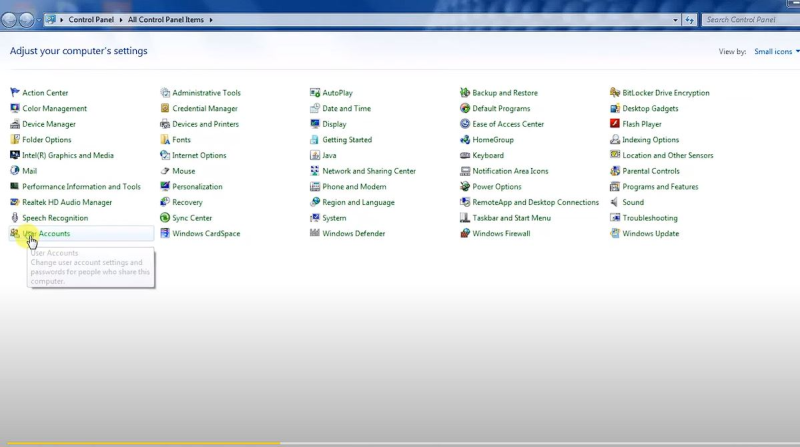Click All Control Panel Items breadcrumb

(166, 19)
